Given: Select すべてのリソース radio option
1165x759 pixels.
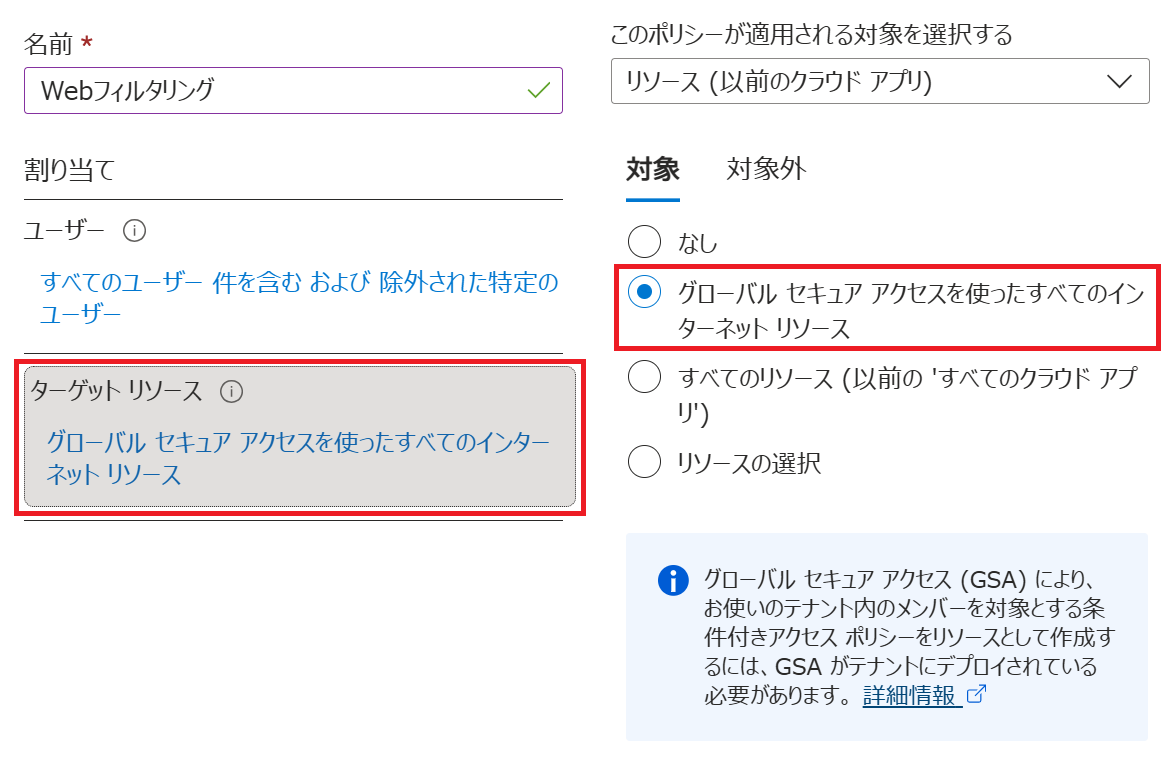Looking at the screenshot, I should 644,377.
